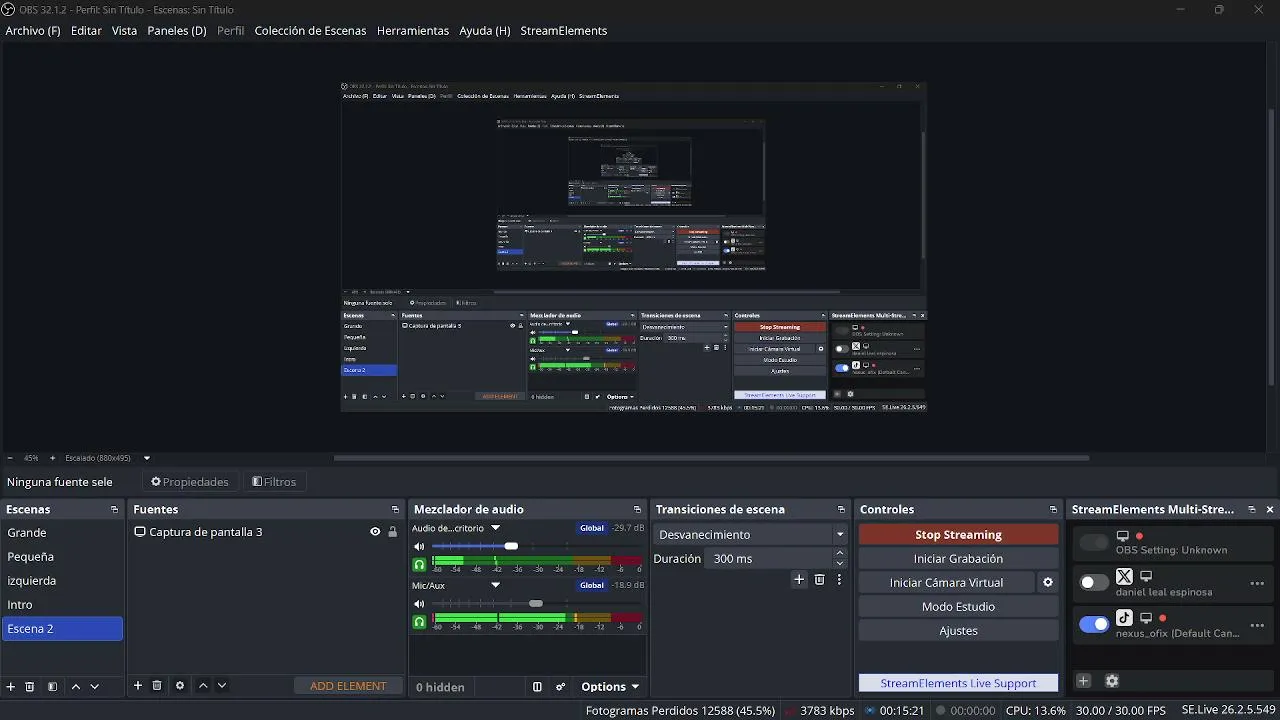Open the StreamElements menu
This screenshot has width=1280, height=720.
pos(564,31)
